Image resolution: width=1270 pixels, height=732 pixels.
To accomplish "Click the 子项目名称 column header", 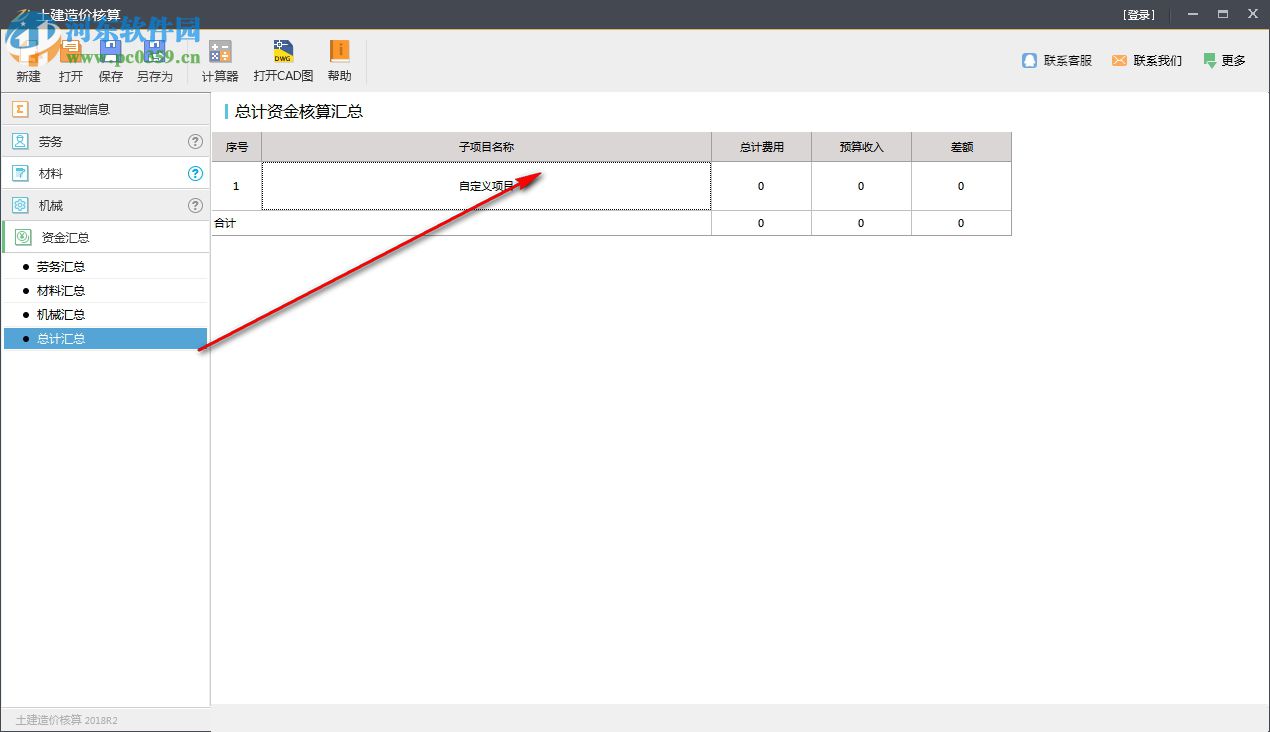I will point(486,147).
